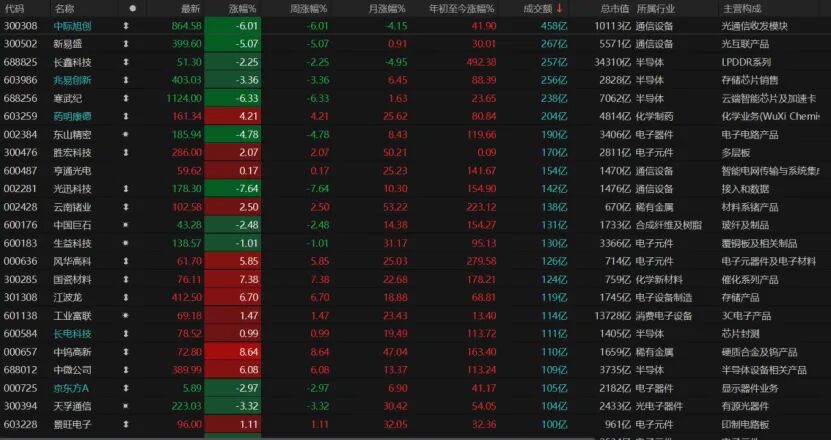The width and height of the screenshot is (831, 440).
Task: Click the bright red 8.64 change cell
Action: pyautogui.click(x=233, y=352)
